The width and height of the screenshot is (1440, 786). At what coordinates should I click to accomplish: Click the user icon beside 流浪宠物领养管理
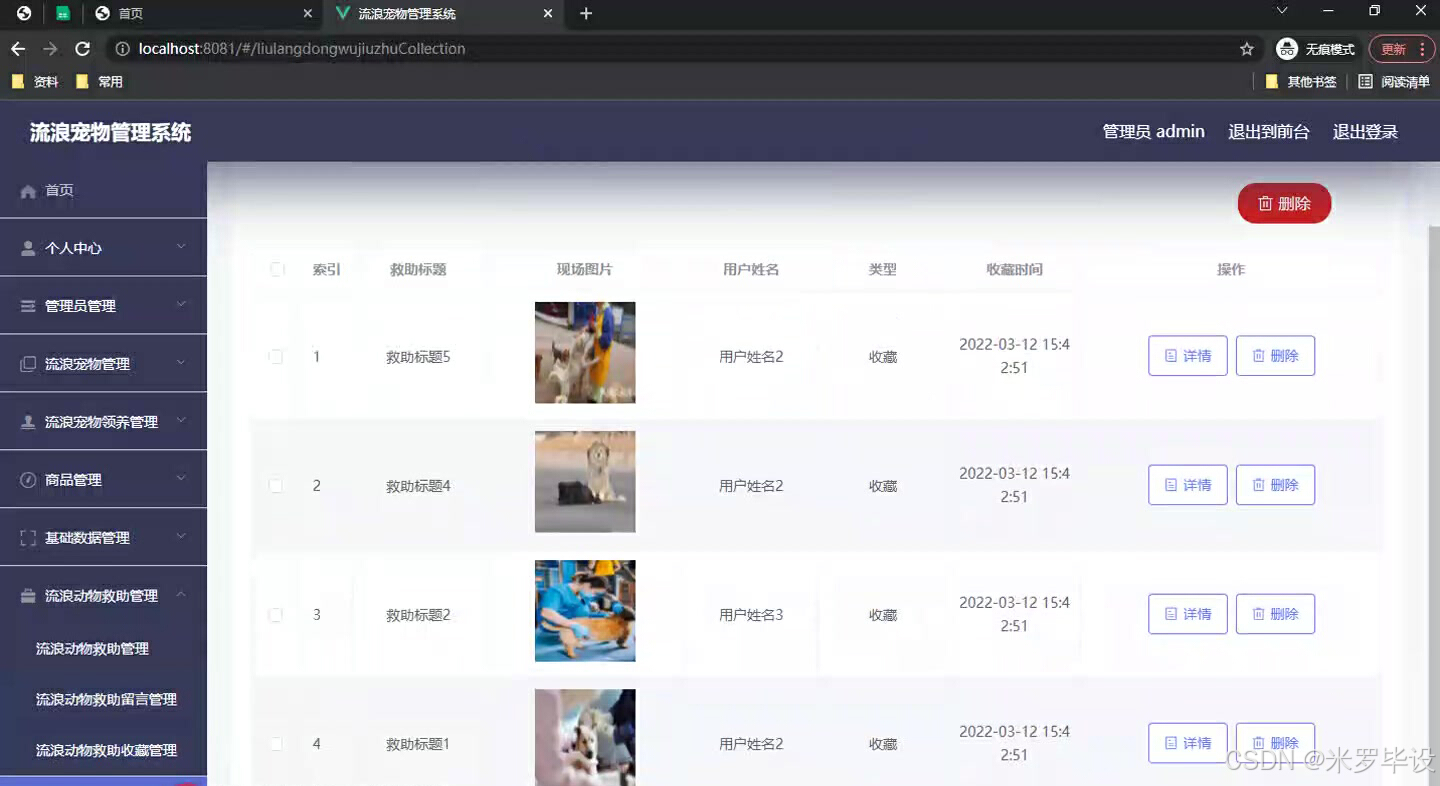click(x=28, y=422)
